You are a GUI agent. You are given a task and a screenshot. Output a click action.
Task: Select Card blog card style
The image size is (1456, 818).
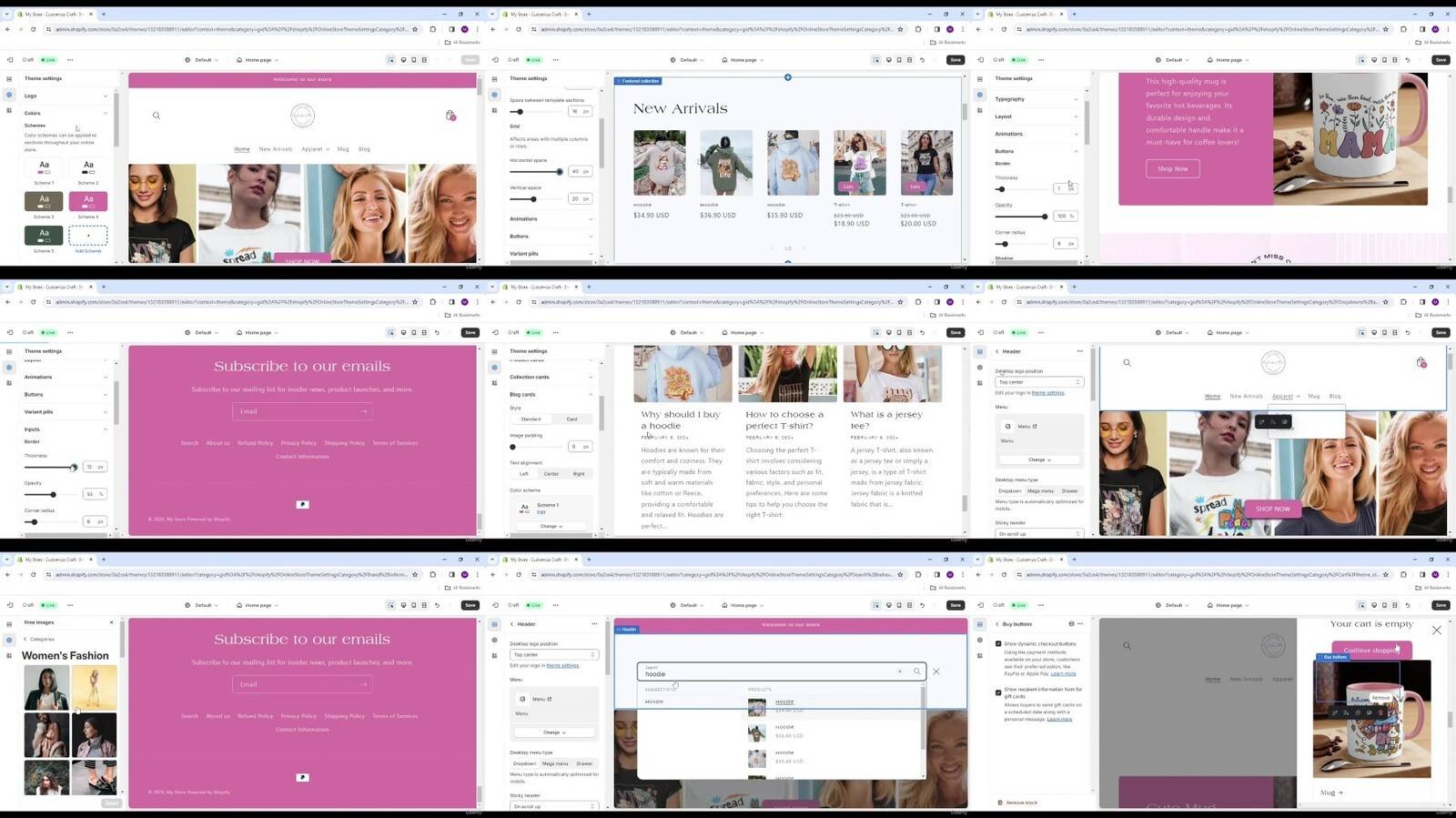[571, 419]
